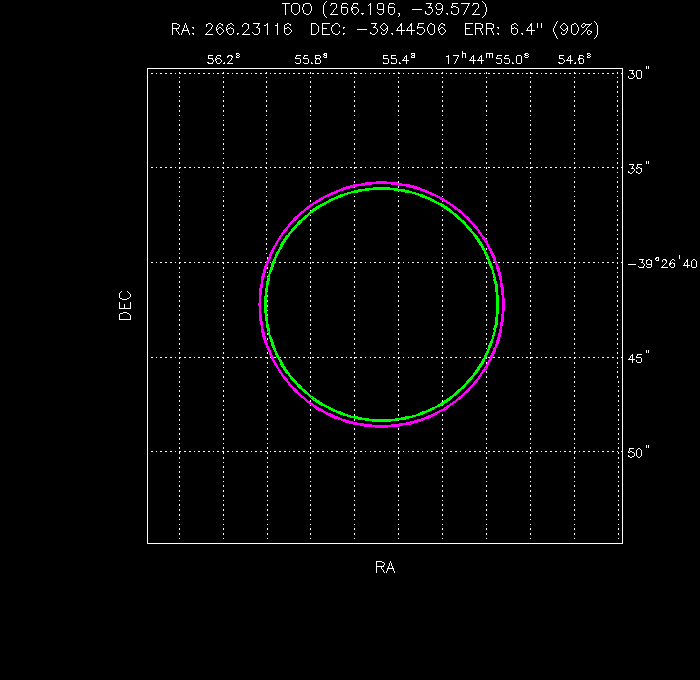Click the '54.6s' RA tick label
Viewport: 700px width, 680px height.
[x=575, y=59]
